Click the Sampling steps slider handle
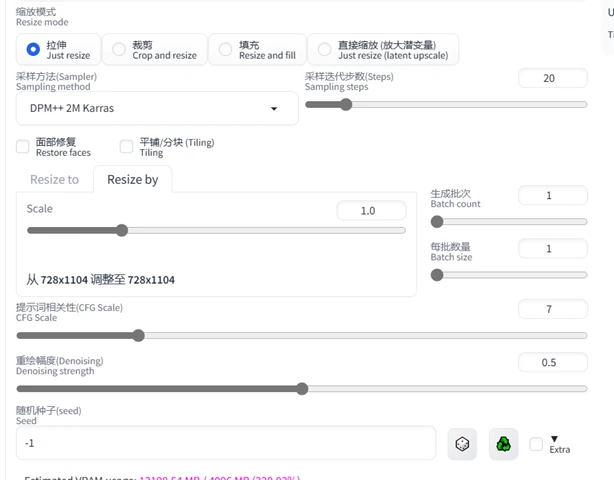 tap(346, 105)
